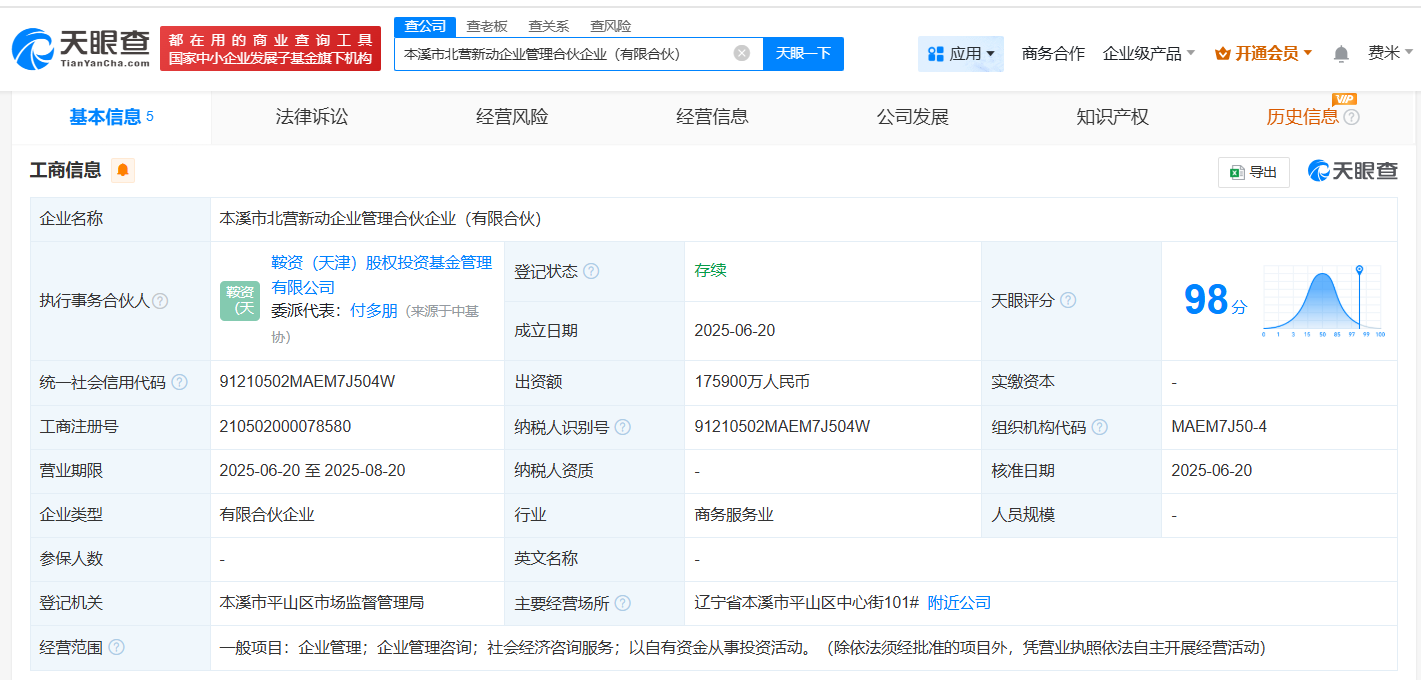1421x680 pixels.
Task: Click help icon beside 经营范围
Action: [117, 647]
